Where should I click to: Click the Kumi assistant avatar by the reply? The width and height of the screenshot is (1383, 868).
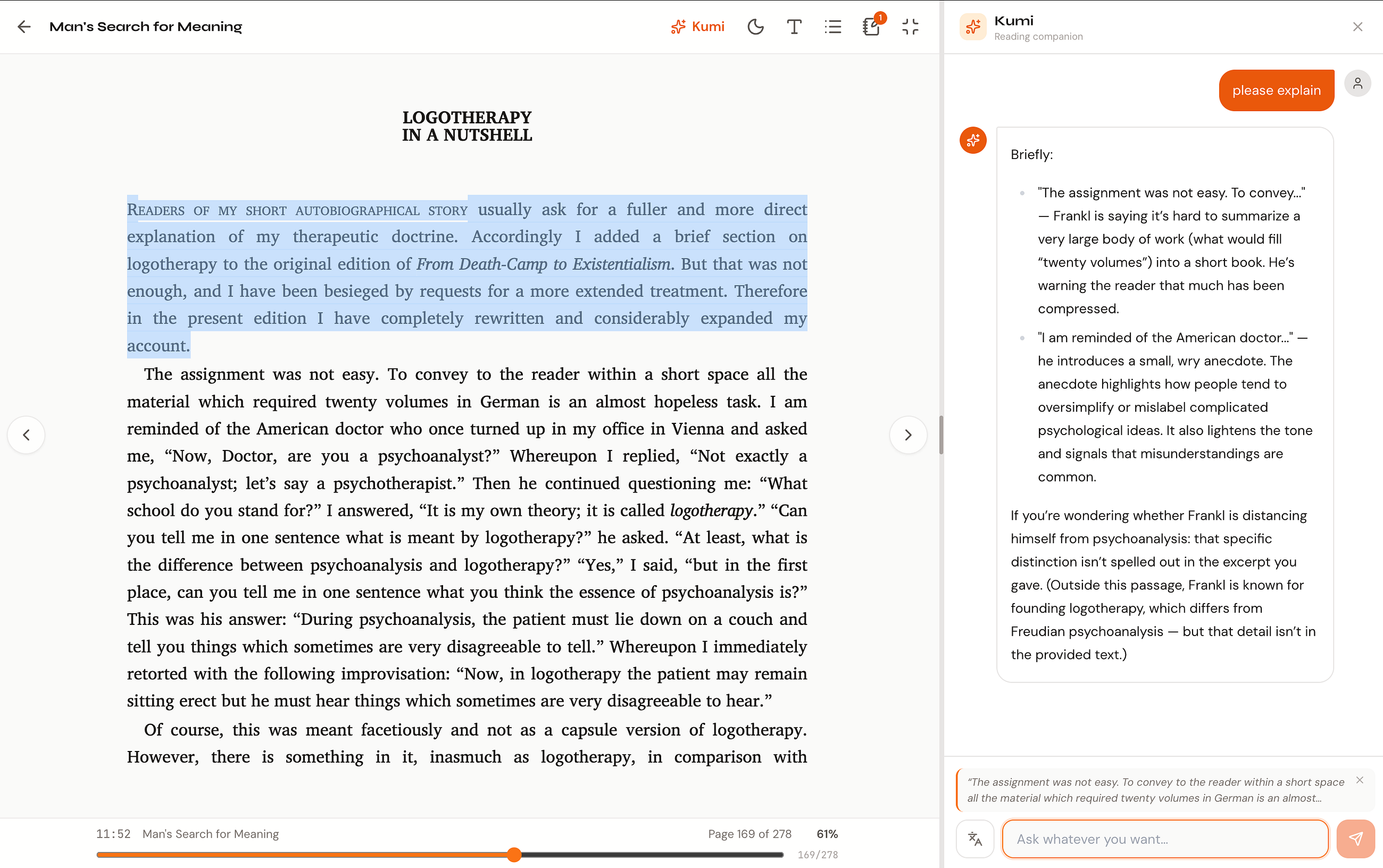coord(973,140)
